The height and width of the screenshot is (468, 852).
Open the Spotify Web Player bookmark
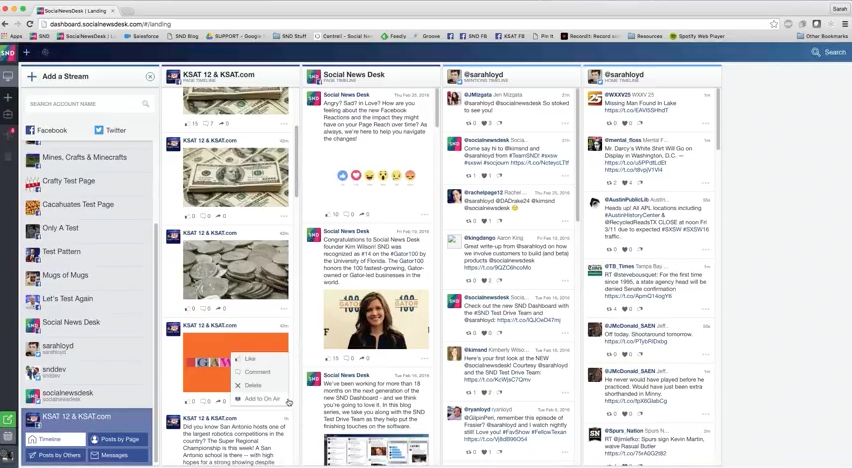click(x=697, y=36)
